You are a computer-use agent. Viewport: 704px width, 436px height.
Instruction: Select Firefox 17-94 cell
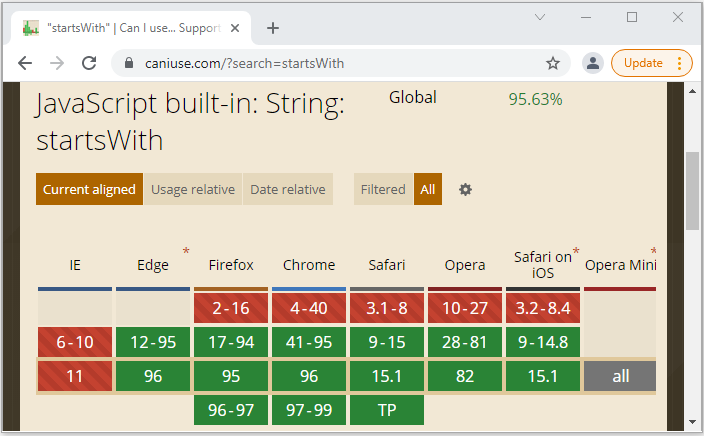click(x=231, y=342)
